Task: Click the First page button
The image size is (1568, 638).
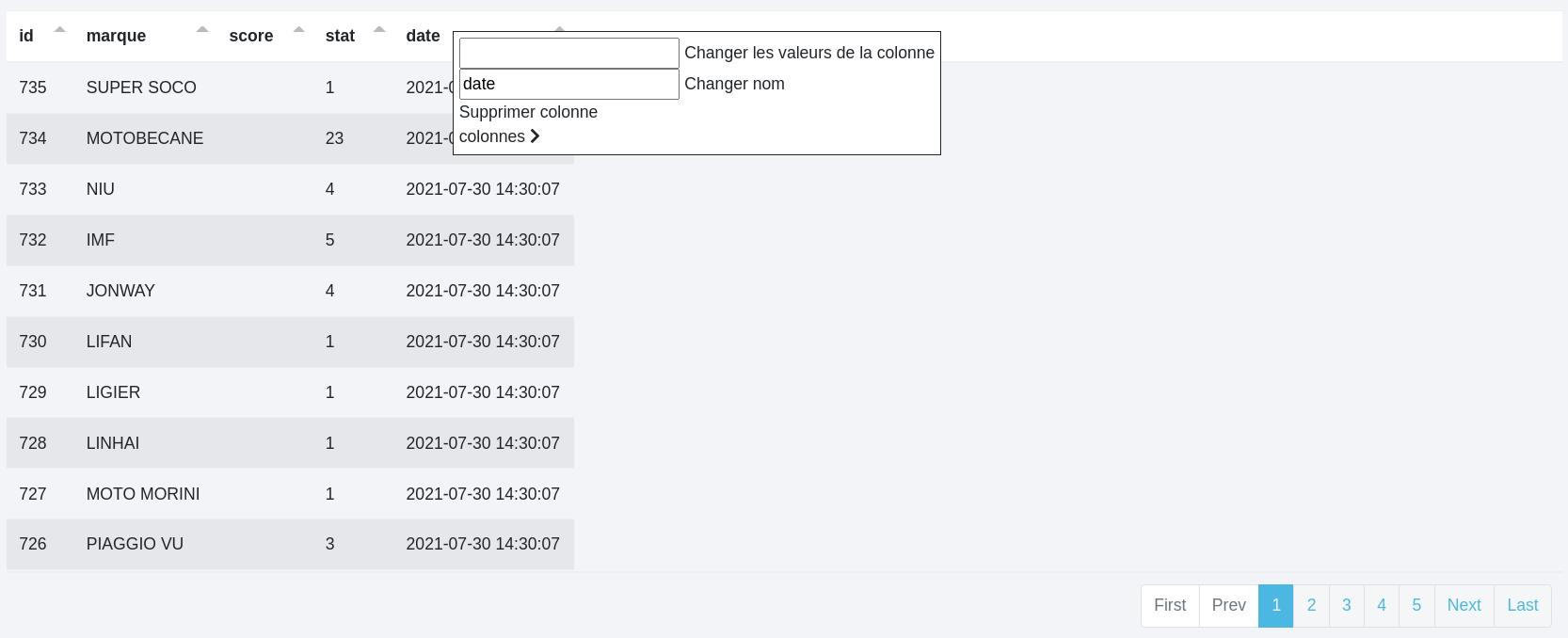Action: pyautogui.click(x=1170, y=605)
